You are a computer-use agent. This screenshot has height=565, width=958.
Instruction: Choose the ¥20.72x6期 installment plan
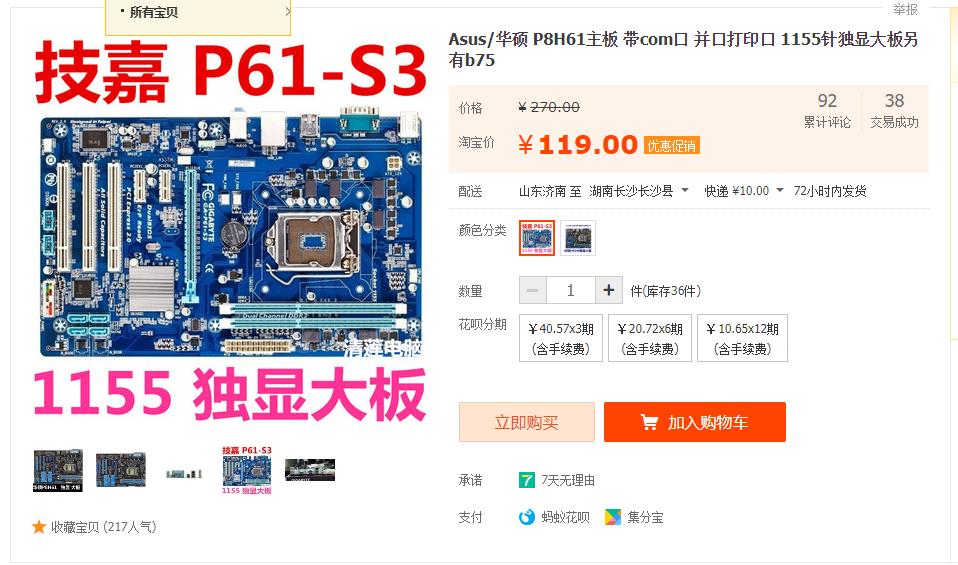tap(650, 338)
